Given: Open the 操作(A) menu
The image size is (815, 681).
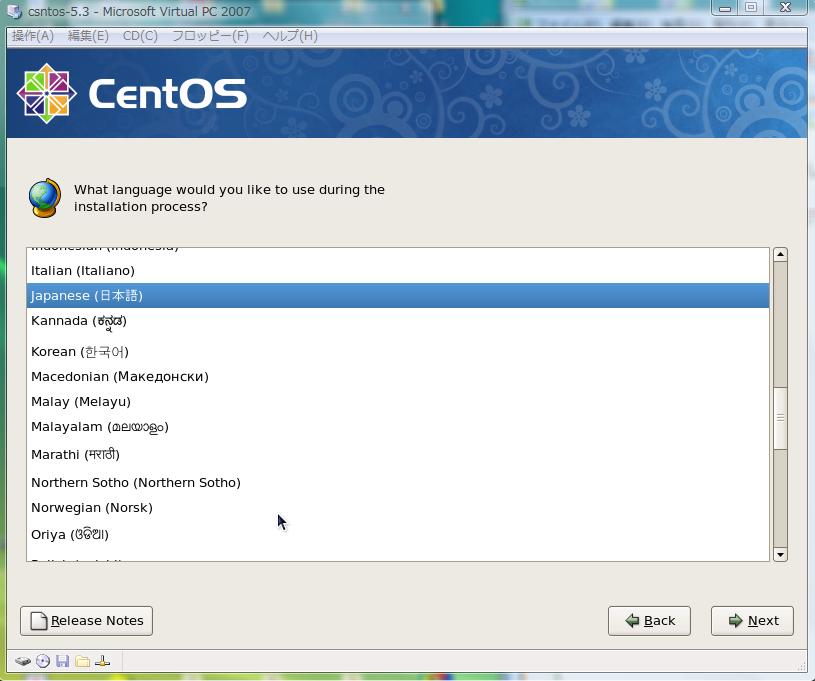Looking at the screenshot, I should click(32, 36).
